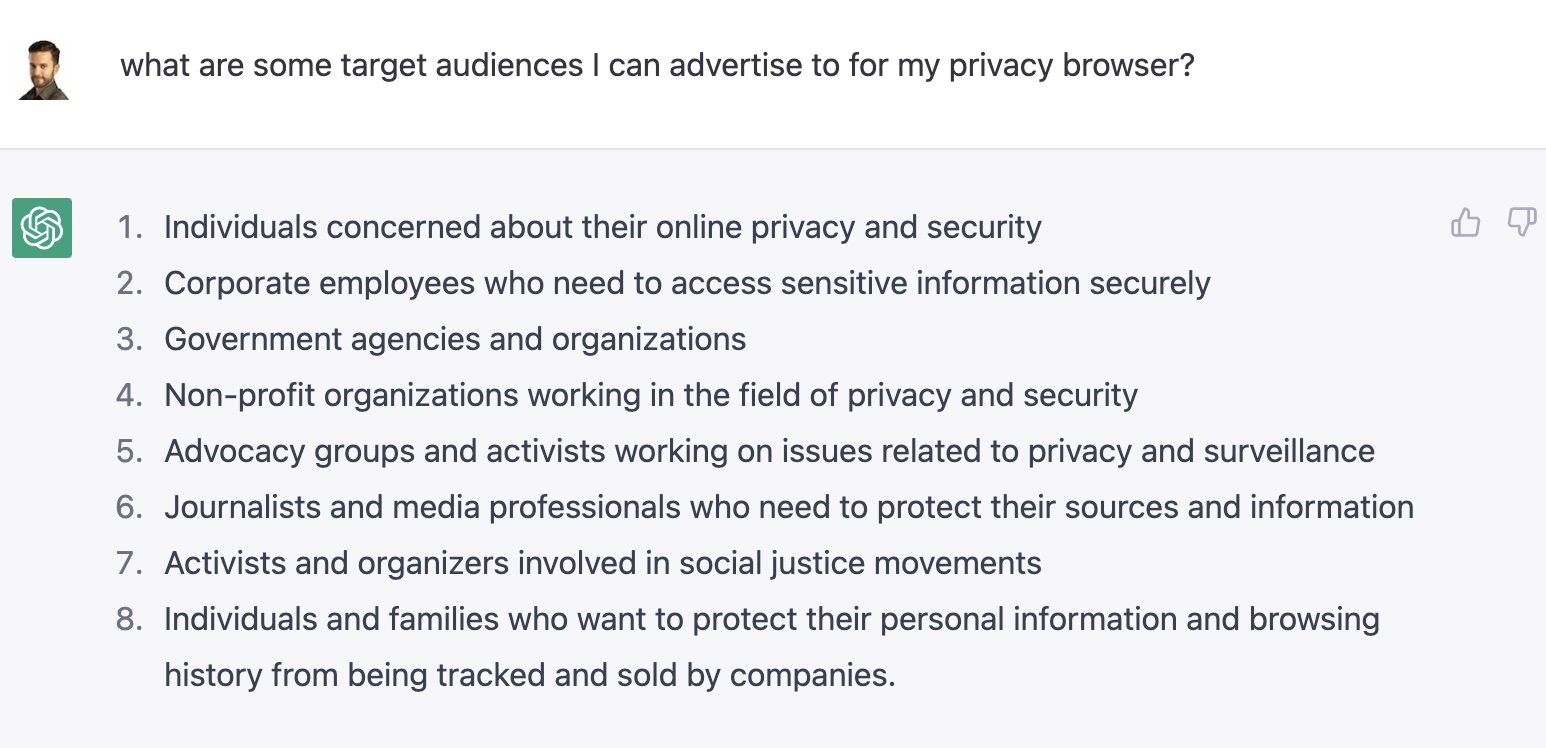Click the thumbs down feedback icon
Image resolution: width=1546 pixels, height=748 pixels.
pyautogui.click(x=1521, y=223)
